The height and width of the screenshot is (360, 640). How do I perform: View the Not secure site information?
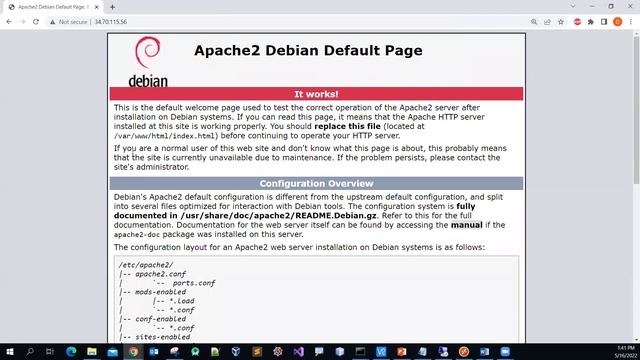click(x=69, y=22)
